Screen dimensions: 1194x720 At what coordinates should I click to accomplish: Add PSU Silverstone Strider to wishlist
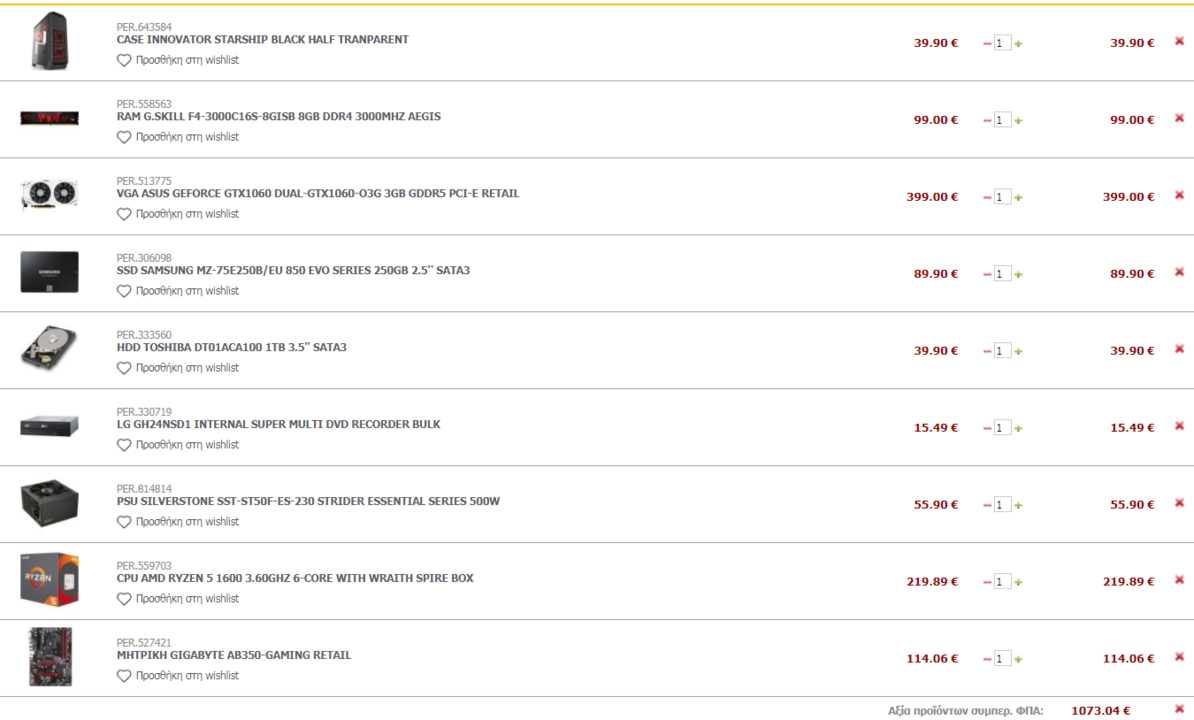pyautogui.click(x=177, y=521)
